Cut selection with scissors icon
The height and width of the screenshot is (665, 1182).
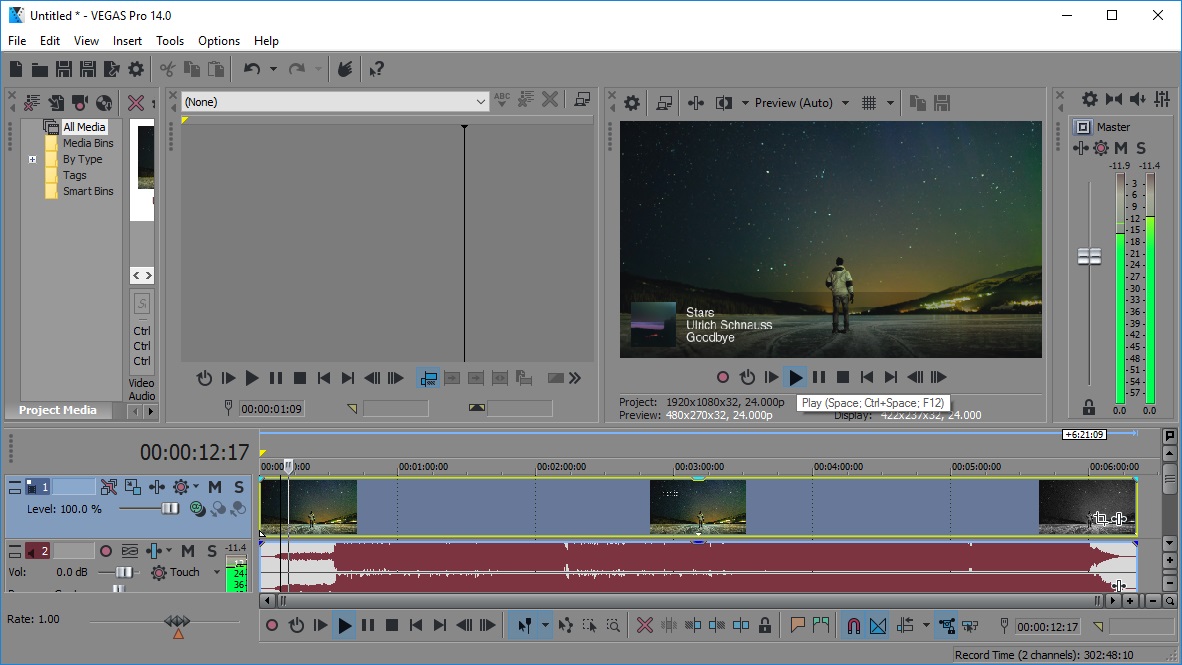[167, 69]
